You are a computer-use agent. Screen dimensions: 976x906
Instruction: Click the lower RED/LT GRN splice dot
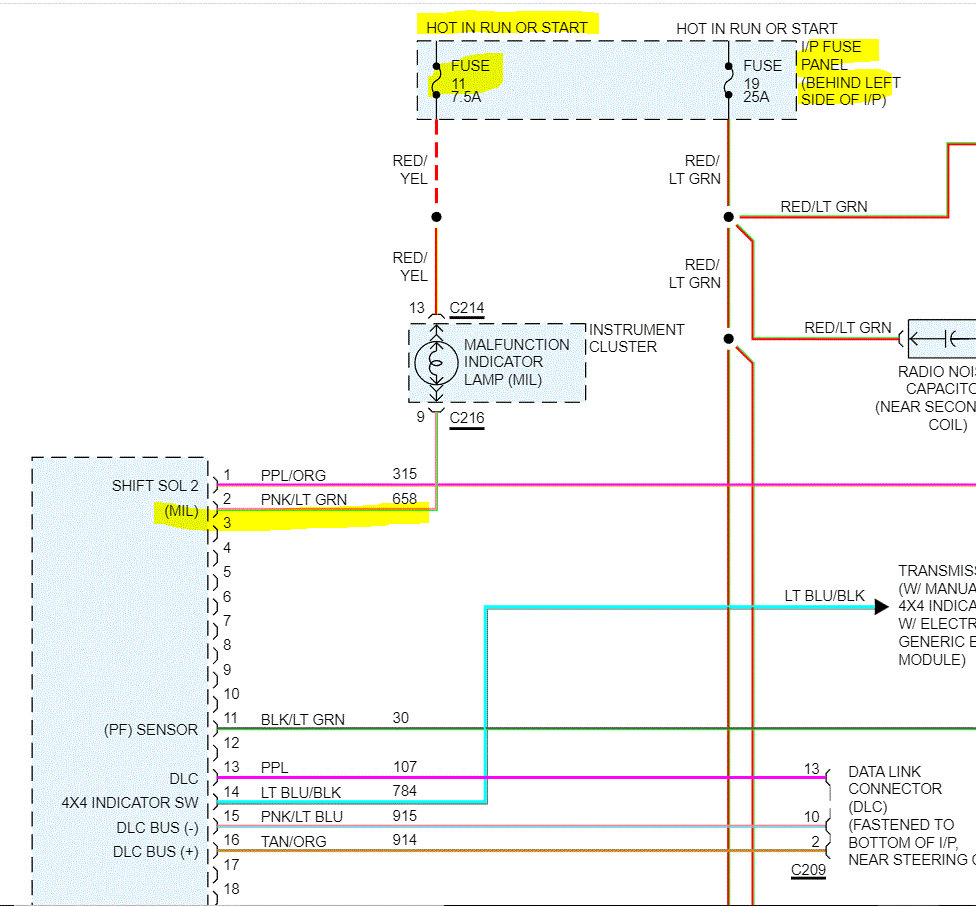tap(728, 339)
